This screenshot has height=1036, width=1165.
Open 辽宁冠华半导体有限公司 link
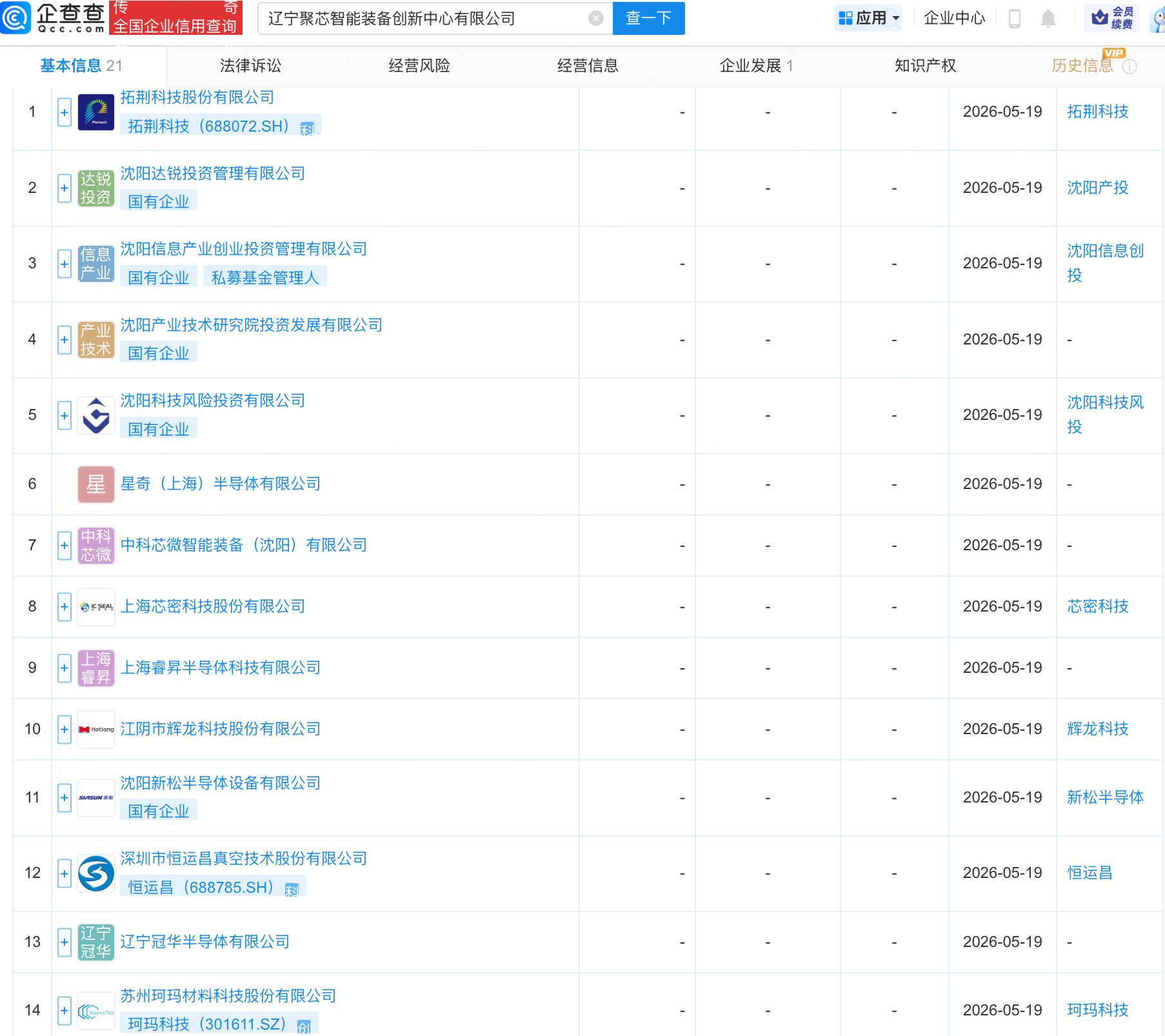click(205, 942)
